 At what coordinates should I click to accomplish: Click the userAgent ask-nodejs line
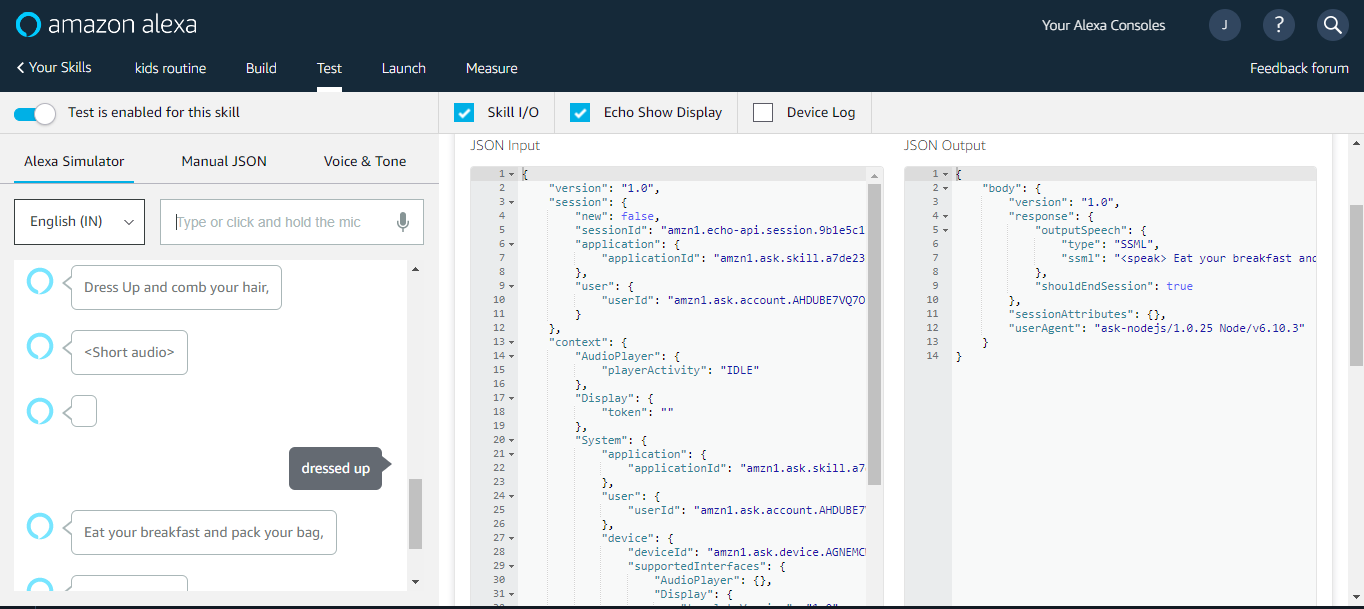point(1157,328)
